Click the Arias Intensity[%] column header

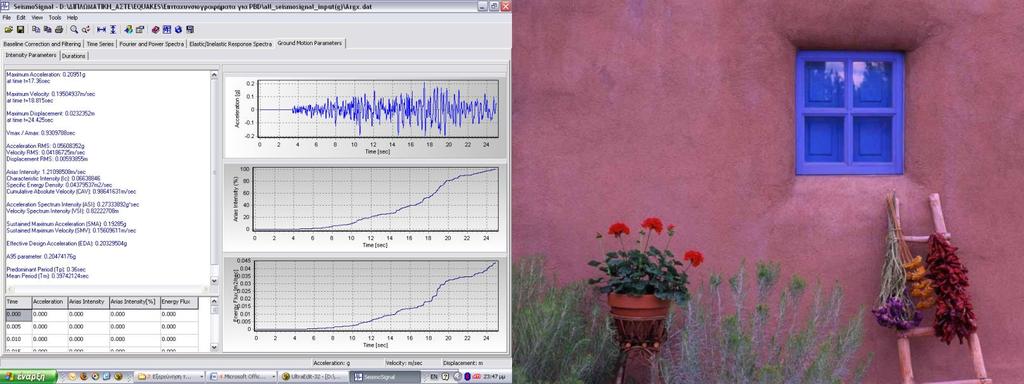pos(134,302)
